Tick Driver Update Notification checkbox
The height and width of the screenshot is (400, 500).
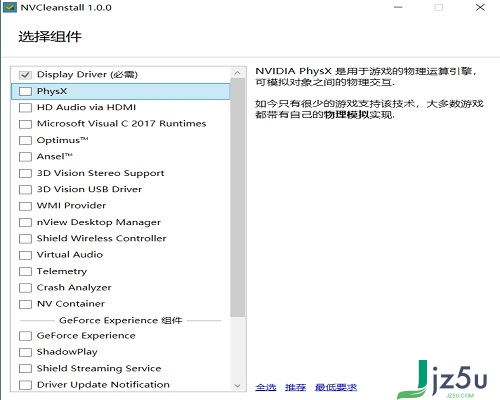[25, 385]
